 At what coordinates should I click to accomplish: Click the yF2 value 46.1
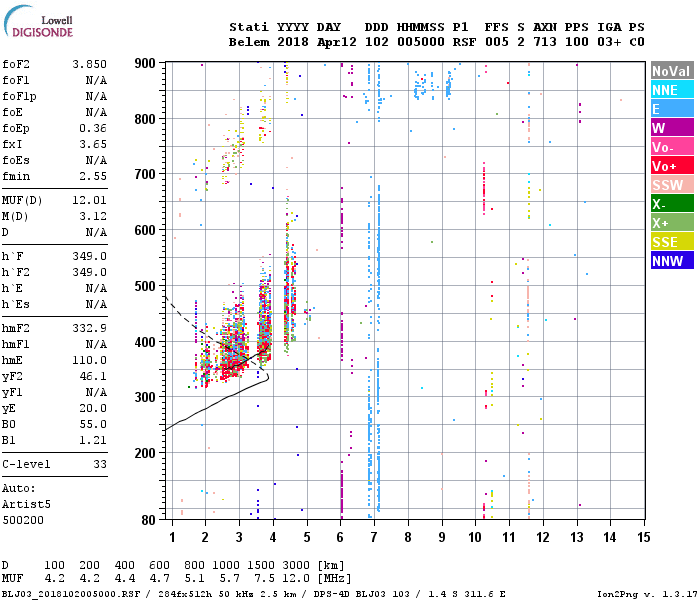(93, 376)
